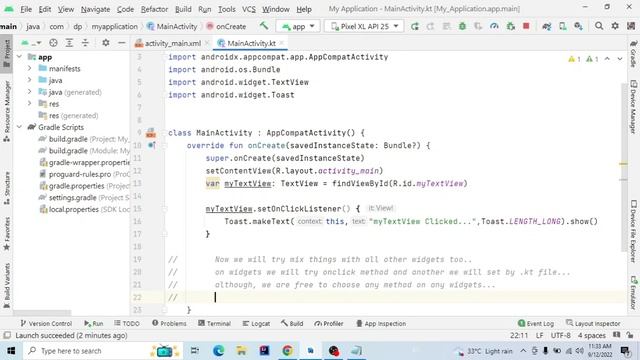Open the Terminal tool window
This screenshot has height=360, width=640.
pos(214,324)
